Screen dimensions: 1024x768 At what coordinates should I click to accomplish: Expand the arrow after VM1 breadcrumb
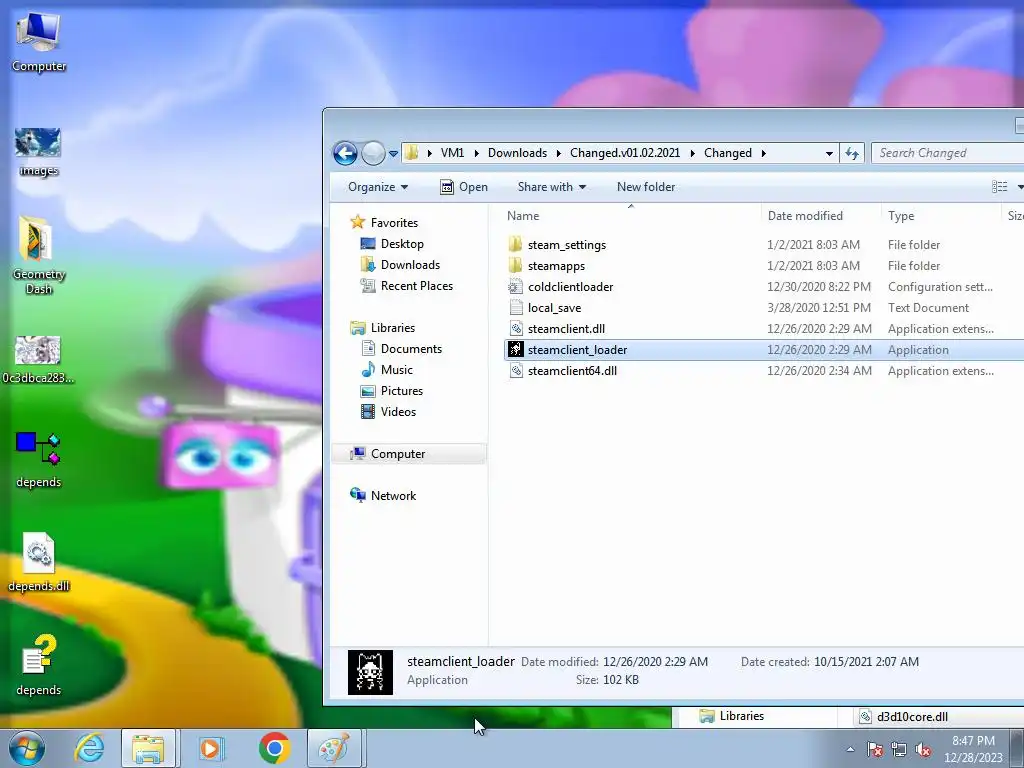point(476,153)
